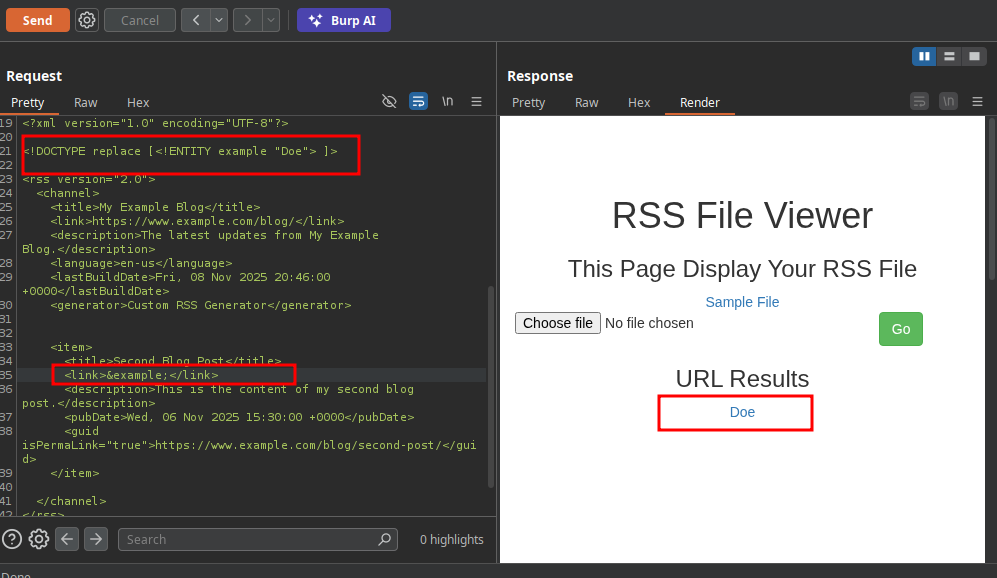The width and height of the screenshot is (997, 578).
Task: Select side-by-side layout view icon
Action: point(924,57)
